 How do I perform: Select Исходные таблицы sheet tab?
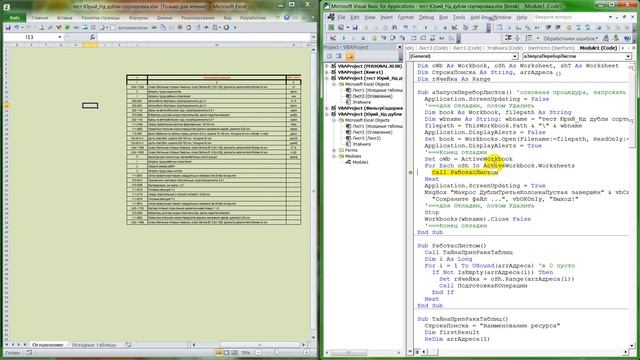click(x=94, y=345)
